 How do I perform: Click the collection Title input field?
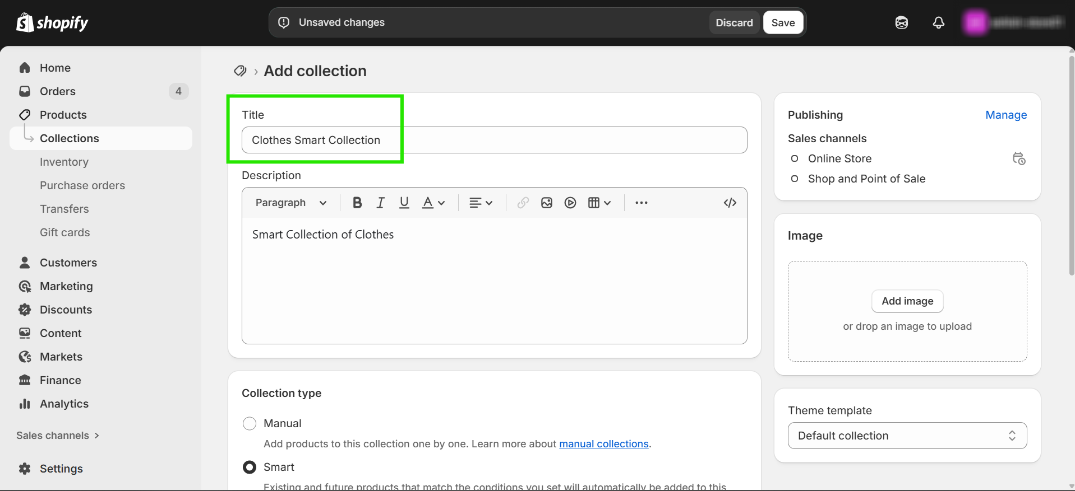click(x=494, y=140)
